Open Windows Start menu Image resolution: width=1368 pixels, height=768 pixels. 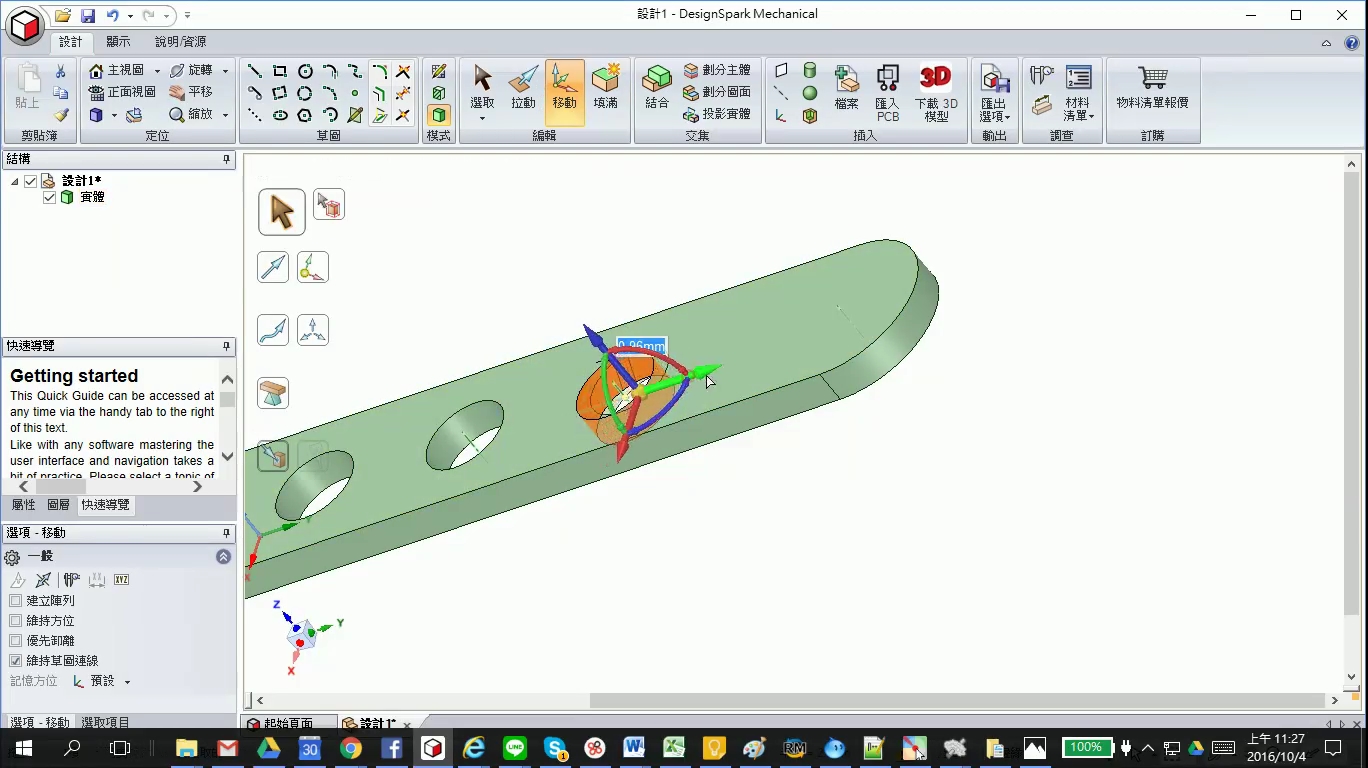(x=23, y=747)
